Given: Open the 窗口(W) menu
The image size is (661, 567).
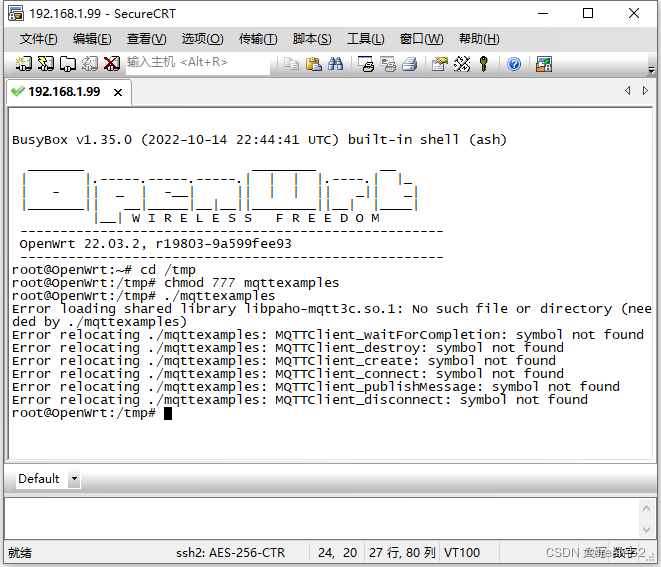Looking at the screenshot, I should [422, 39].
